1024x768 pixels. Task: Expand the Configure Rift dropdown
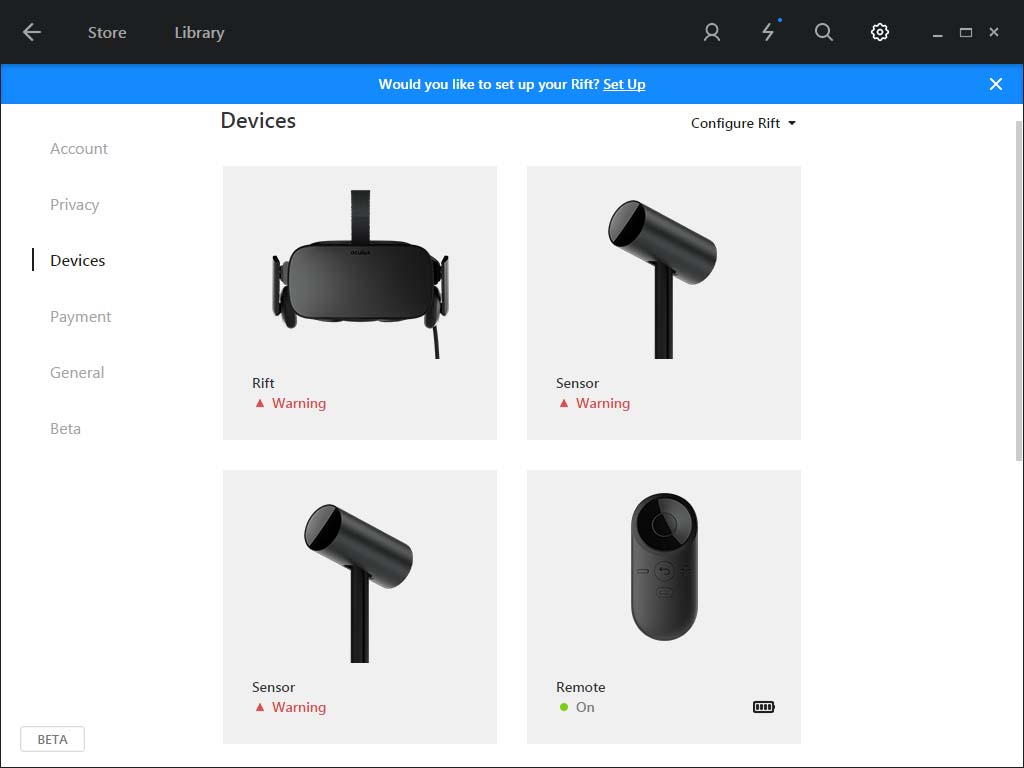[743, 123]
